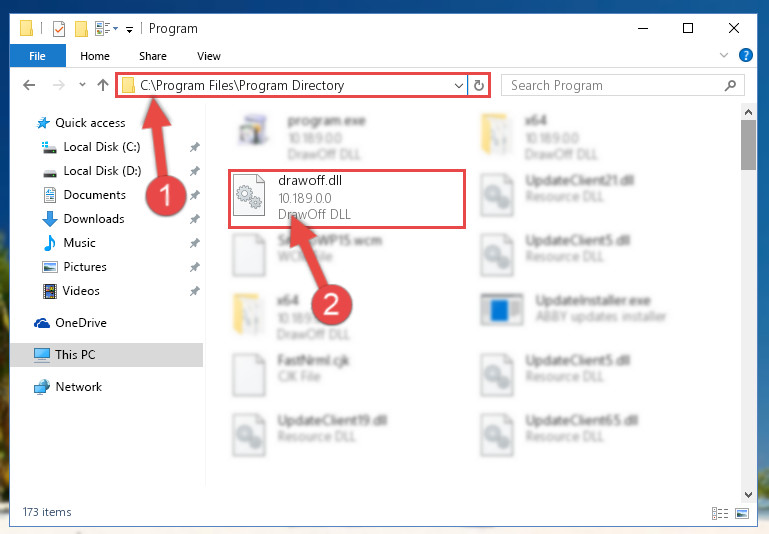This screenshot has width=769, height=534.
Task: Toggle the pin next to Downloads
Action: tap(195, 219)
